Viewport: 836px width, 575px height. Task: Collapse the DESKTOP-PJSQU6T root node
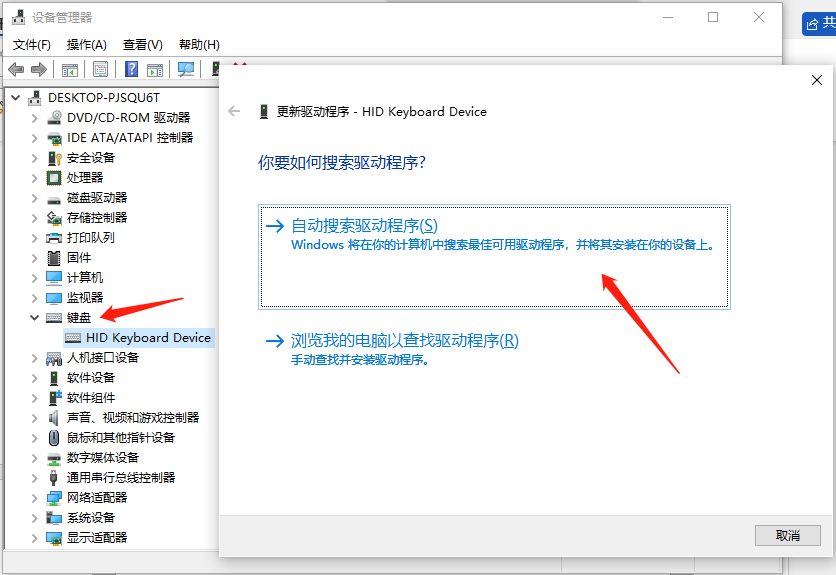[x=16, y=98]
